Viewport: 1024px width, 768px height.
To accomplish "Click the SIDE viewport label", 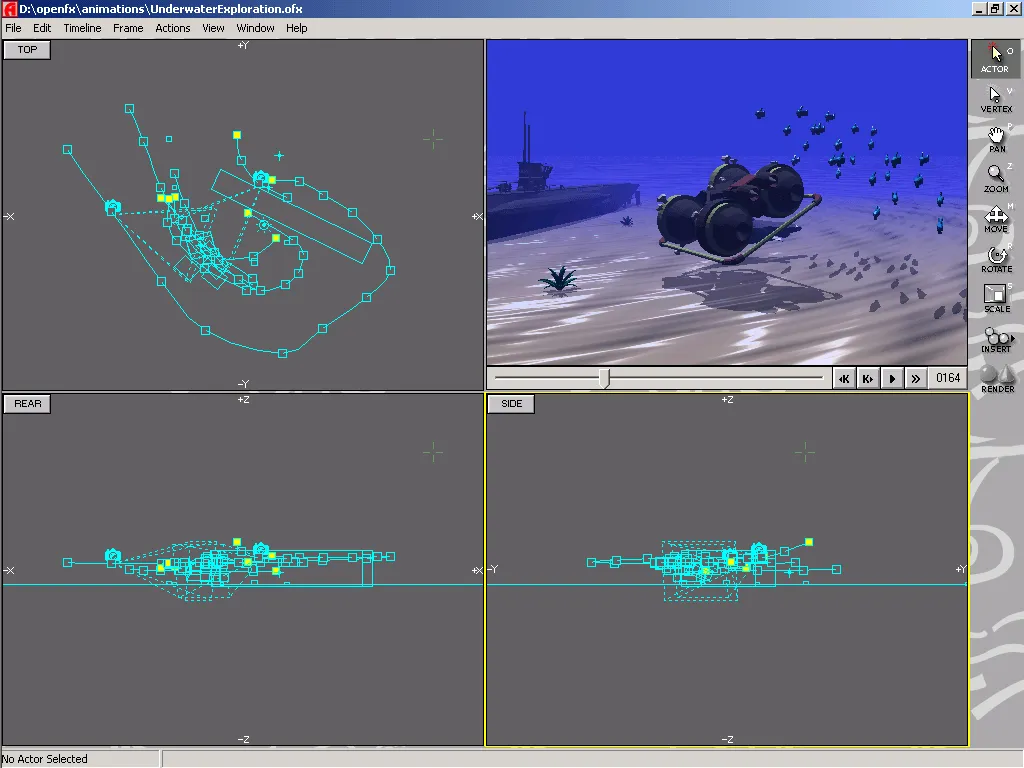I will [510, 403].
